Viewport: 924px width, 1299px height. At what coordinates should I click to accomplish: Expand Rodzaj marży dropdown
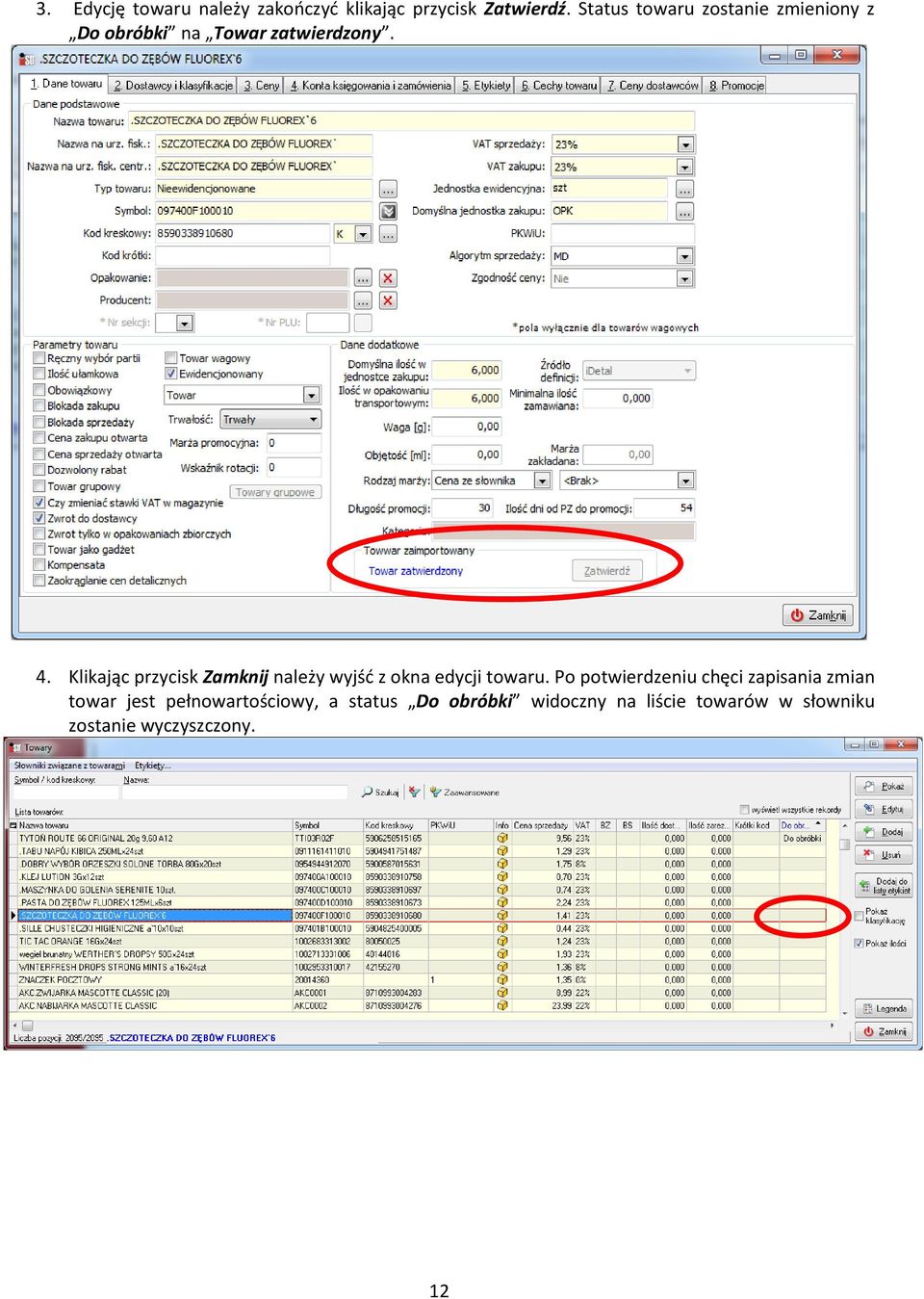tap(542, 481)
